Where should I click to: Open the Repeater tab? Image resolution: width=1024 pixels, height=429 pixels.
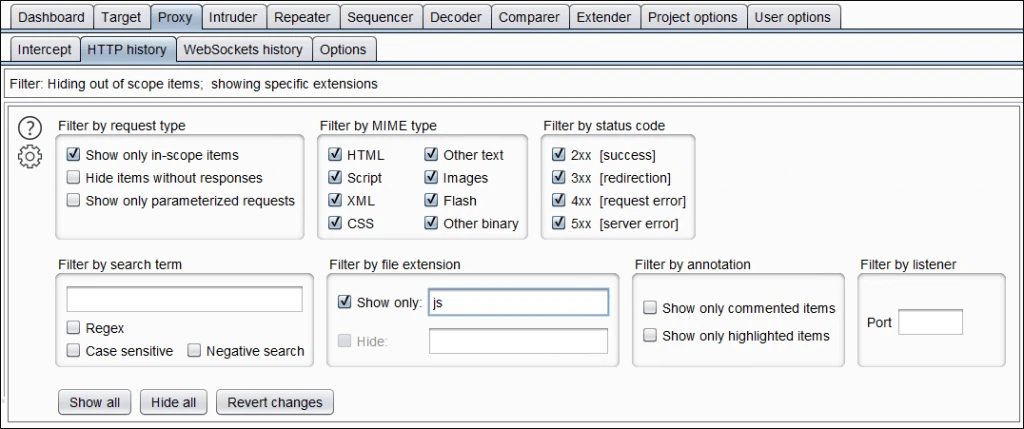click(x=302, y=17)
